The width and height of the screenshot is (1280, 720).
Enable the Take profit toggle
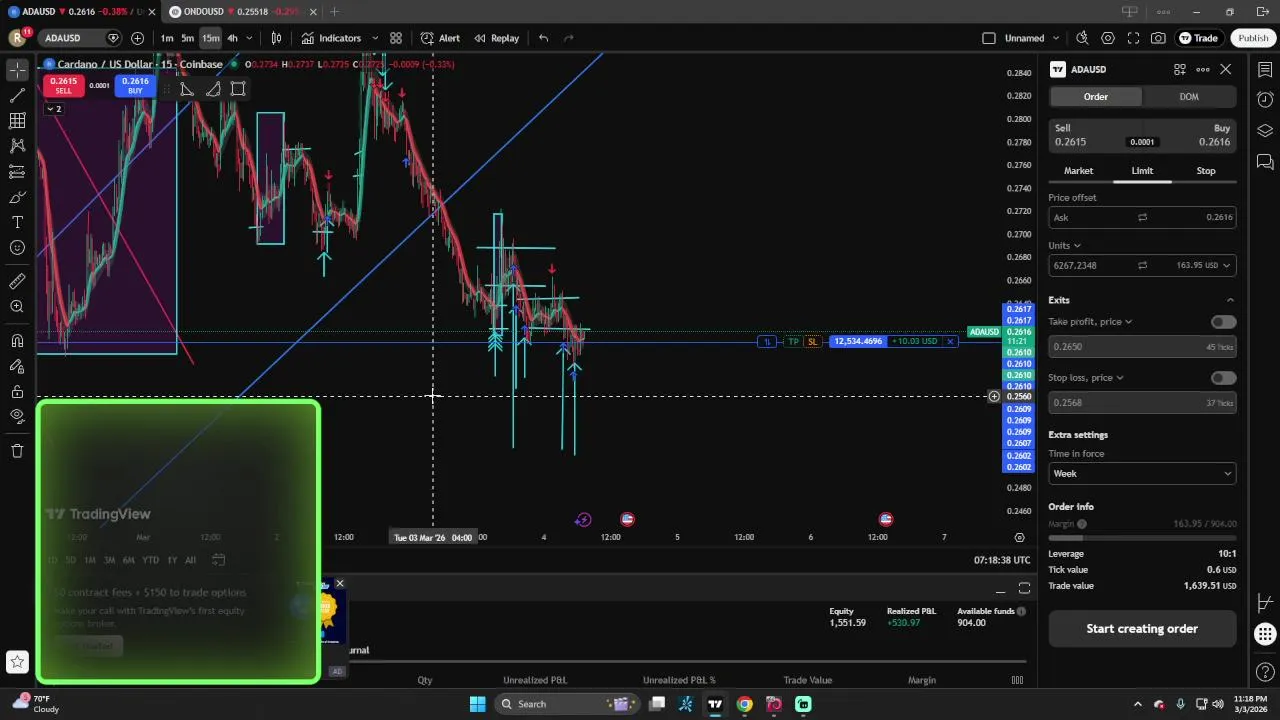(x=1223, y=322)
